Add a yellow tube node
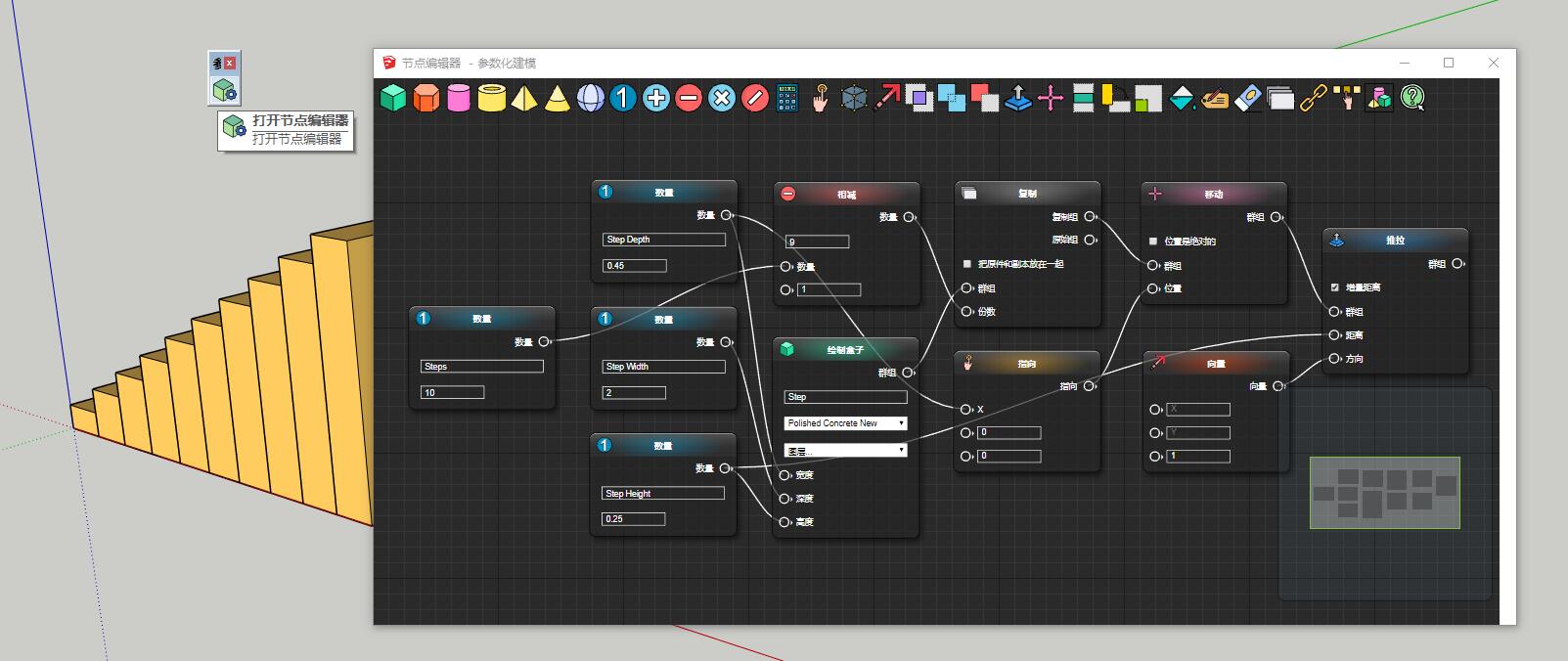The image size is (1568, 661). [x=492, y=98]
